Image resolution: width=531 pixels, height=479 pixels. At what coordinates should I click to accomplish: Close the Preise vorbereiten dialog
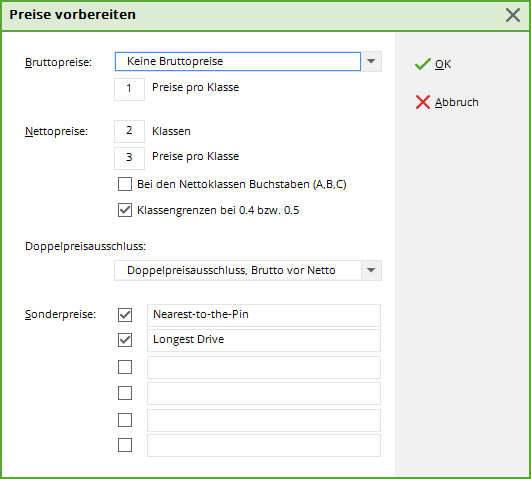coord(513,15)
